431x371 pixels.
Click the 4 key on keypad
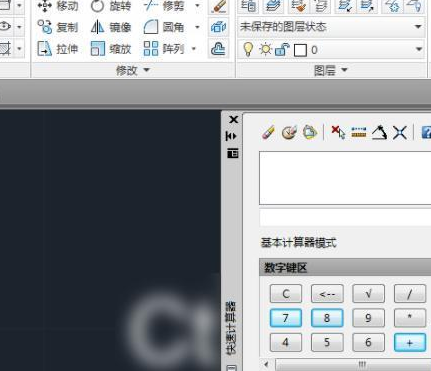[x=286, y=342]
